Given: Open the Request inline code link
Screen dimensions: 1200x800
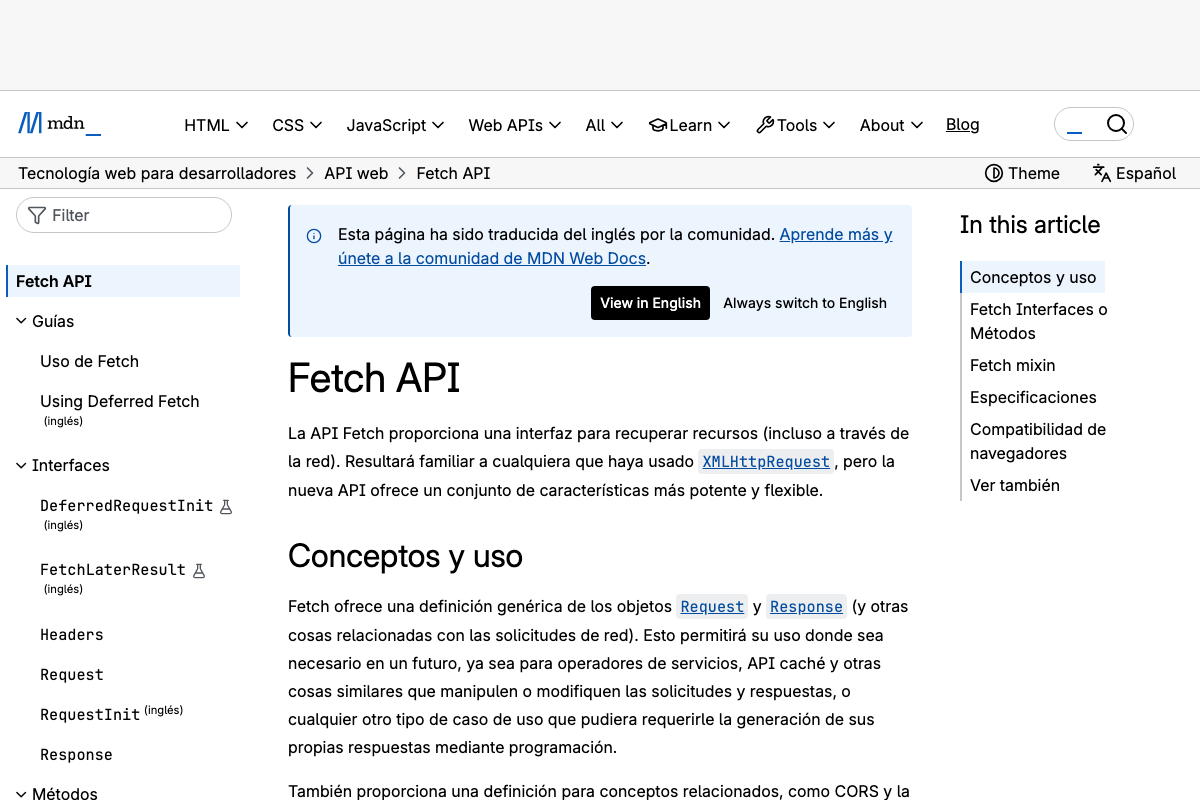Looking at the screenshot, I should [712, 607].
